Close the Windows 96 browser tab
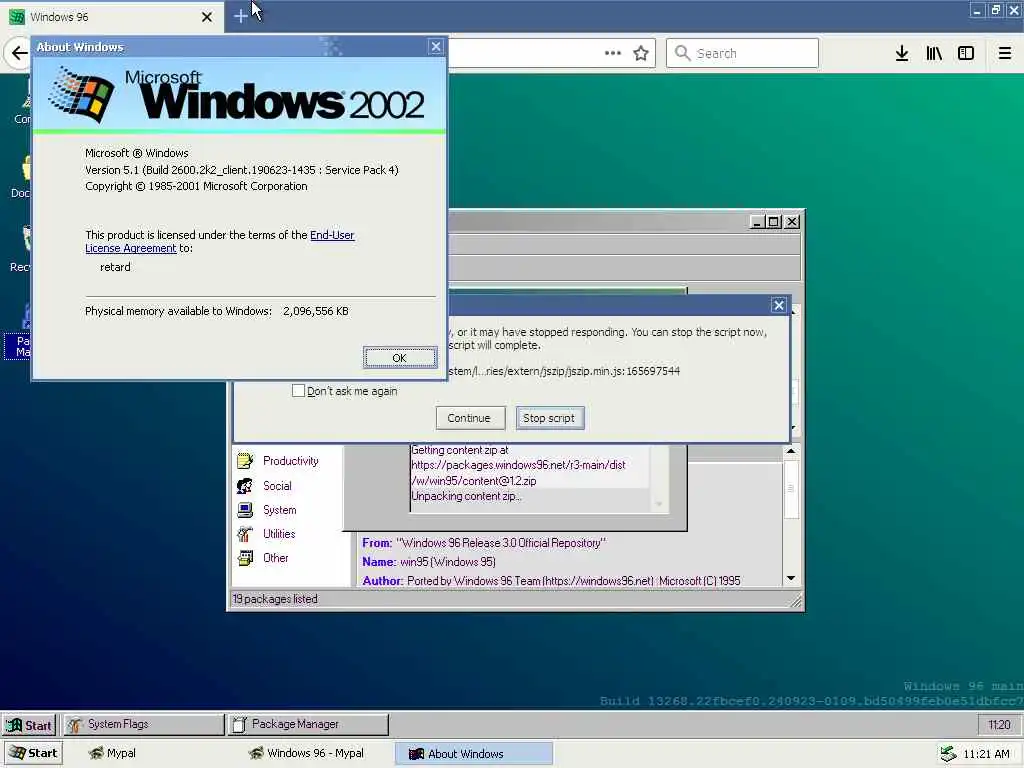 (x=207, y=17)
